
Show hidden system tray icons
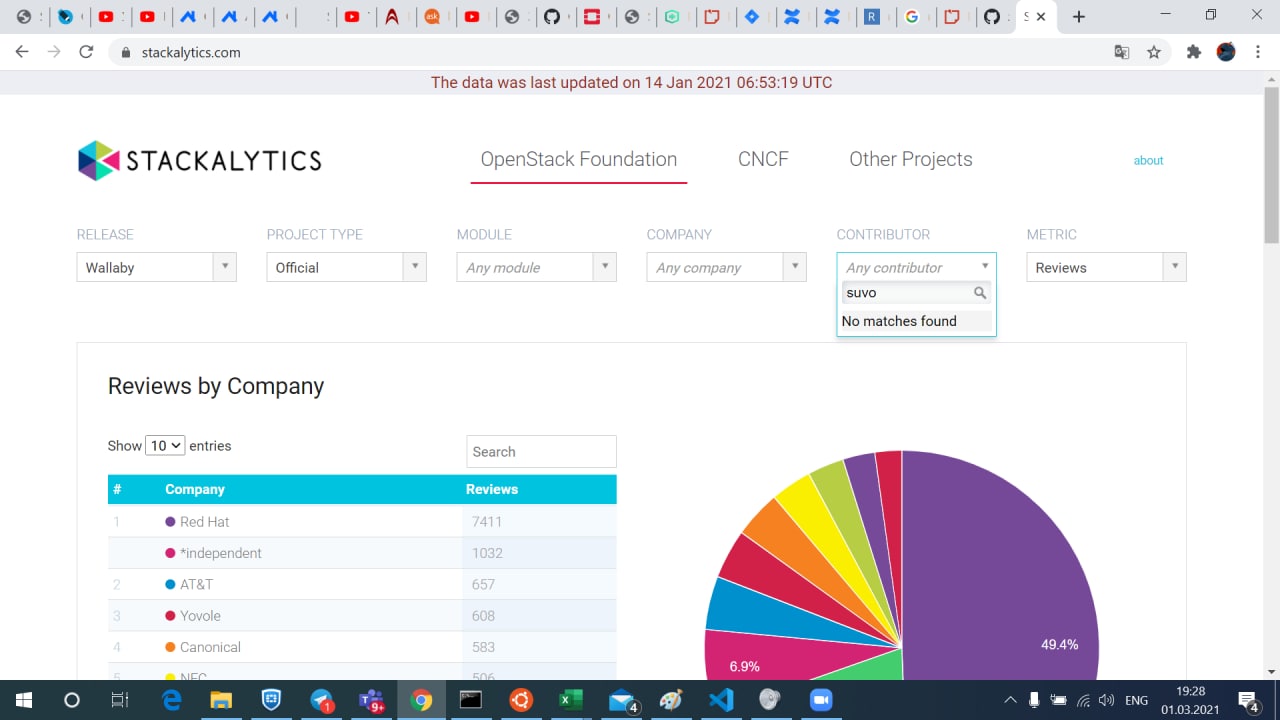[1010, 700]
